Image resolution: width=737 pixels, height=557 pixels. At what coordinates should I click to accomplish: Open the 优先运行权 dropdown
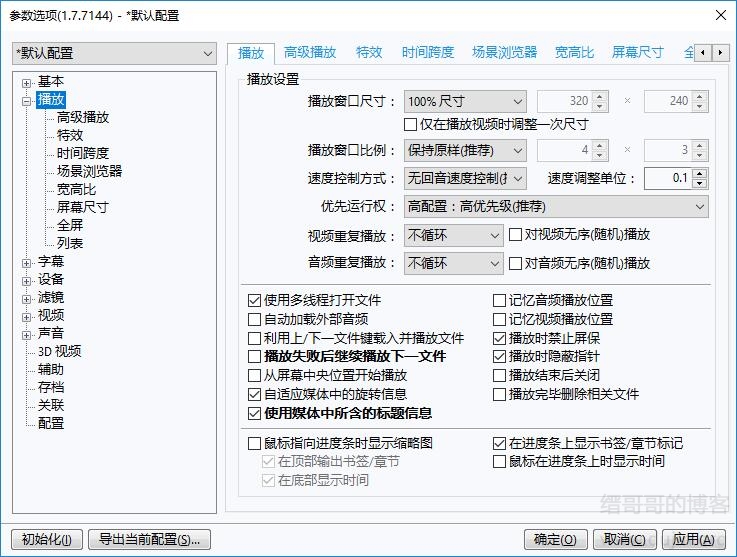[x=556, y=207]
